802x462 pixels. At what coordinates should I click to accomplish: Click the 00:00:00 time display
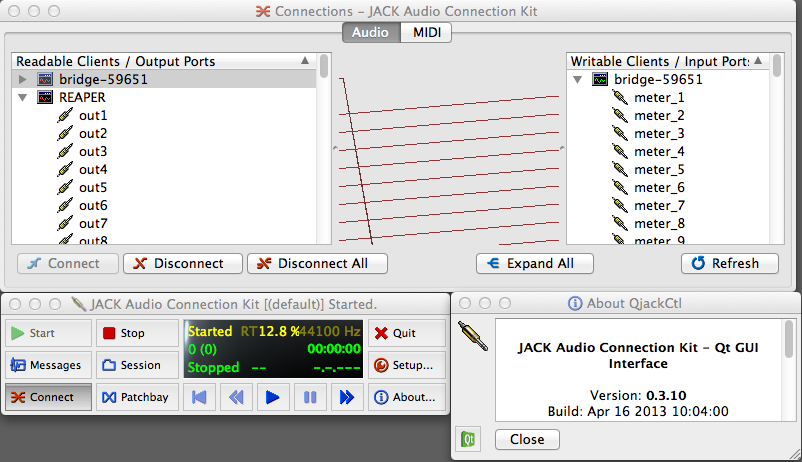click(x=334, y=349)
